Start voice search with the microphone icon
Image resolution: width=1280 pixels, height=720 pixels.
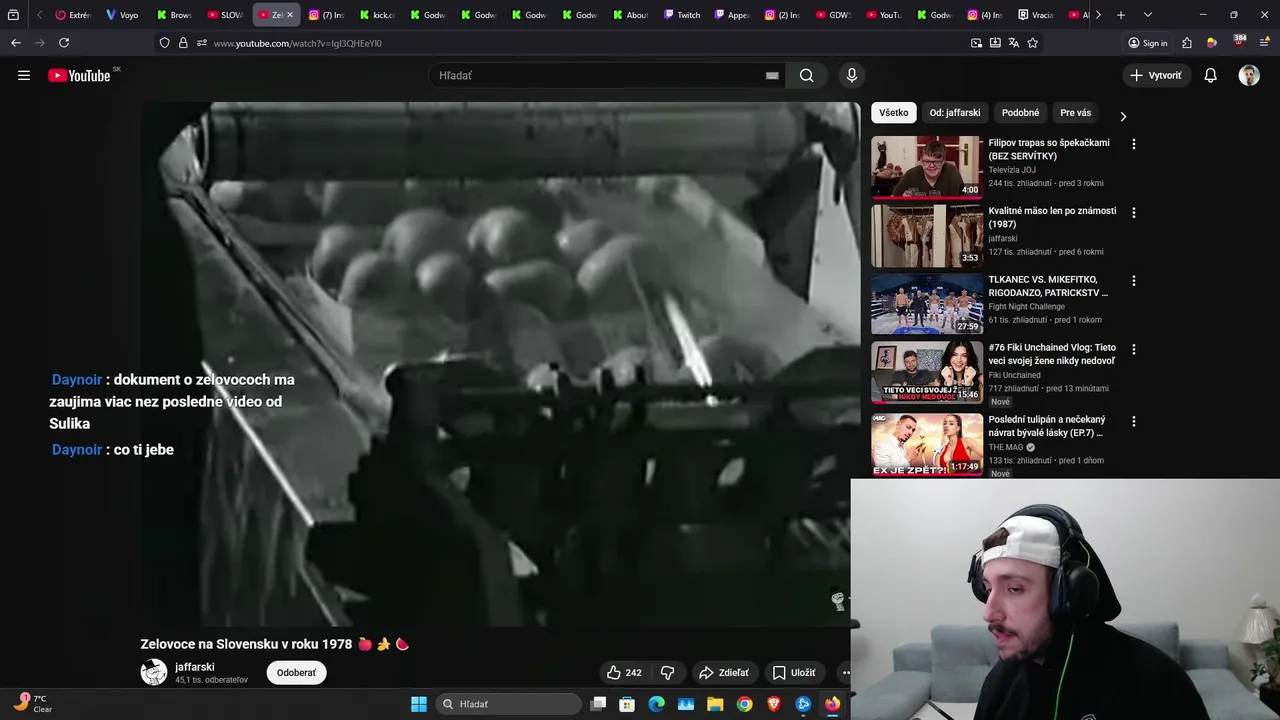pos(852,75)
